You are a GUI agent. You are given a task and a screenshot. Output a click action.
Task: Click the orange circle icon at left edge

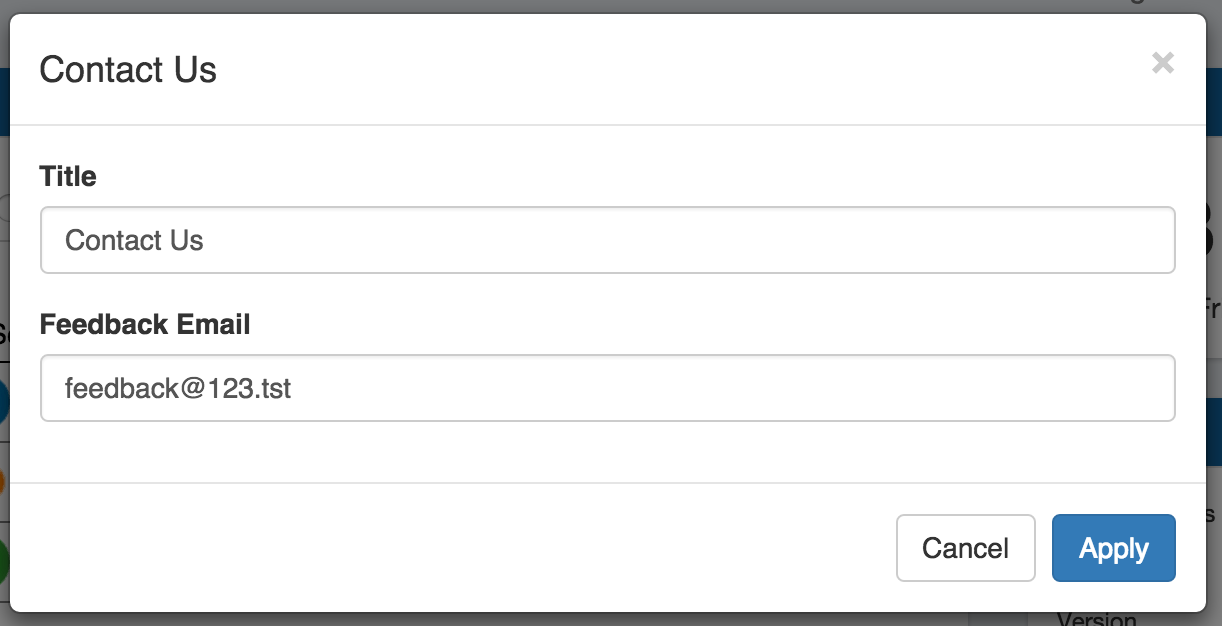3,482
